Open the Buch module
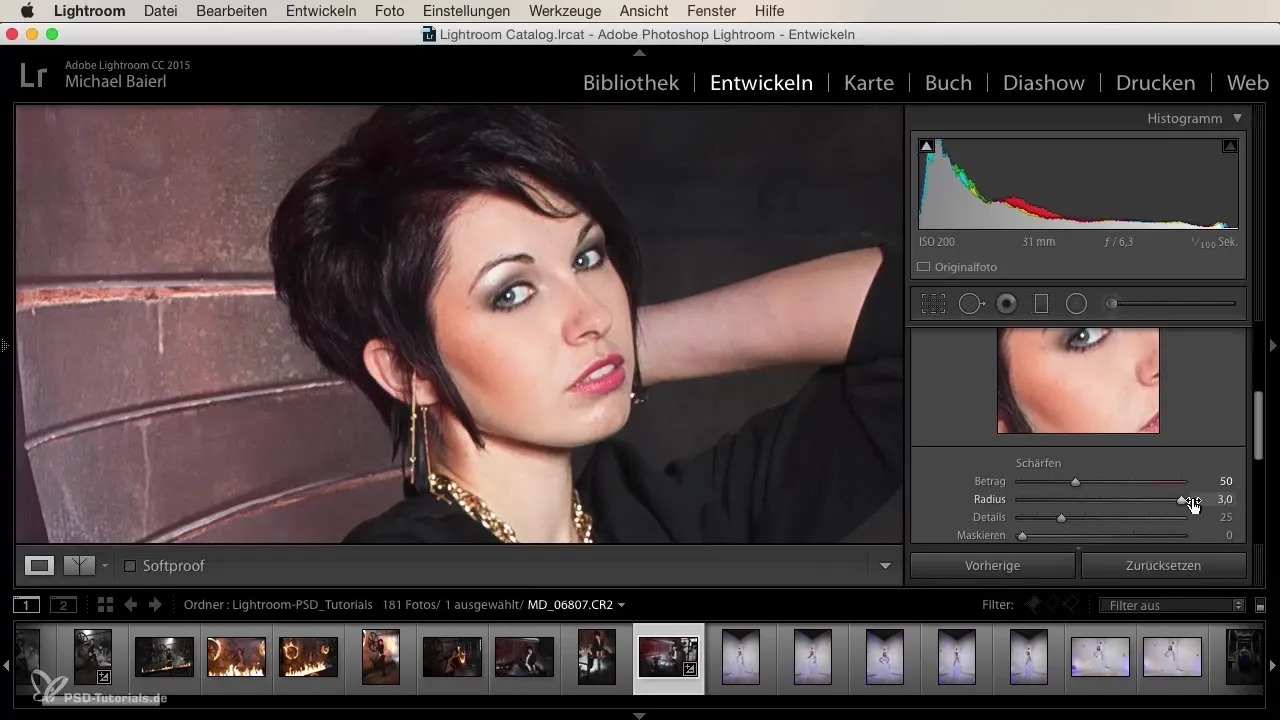Screen dimensions: 1280x720 pyautogui.click(x=948, y=83)
